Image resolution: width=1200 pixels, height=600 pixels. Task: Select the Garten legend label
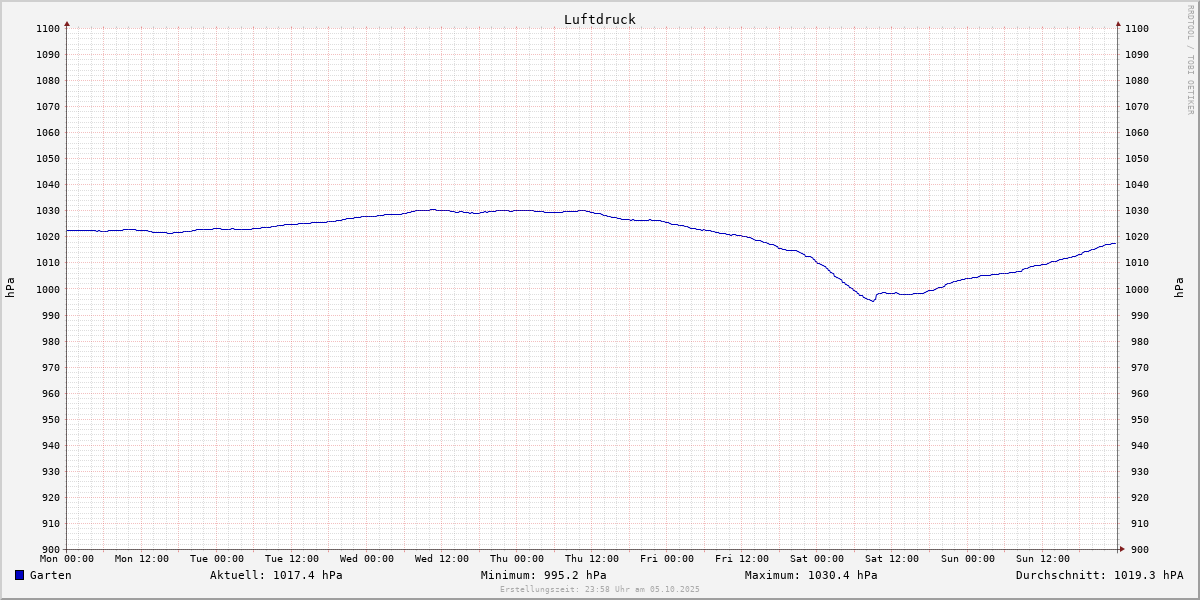[50, 575]
